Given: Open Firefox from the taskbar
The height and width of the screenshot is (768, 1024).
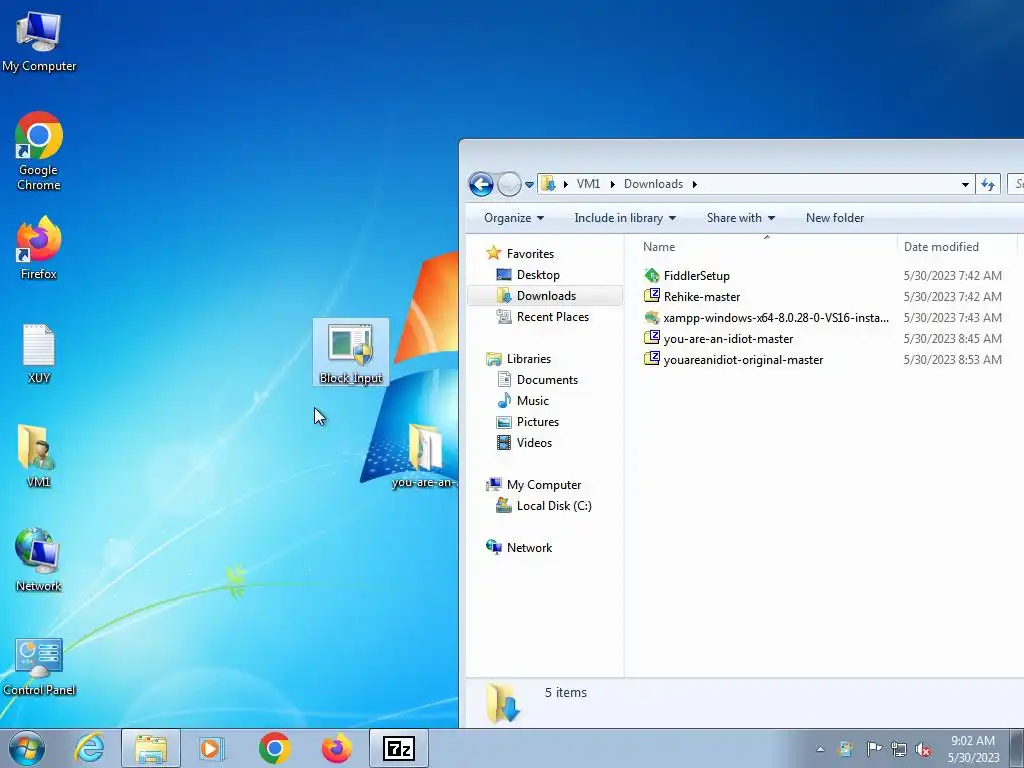Looking at the screenshot, I should [336, 748].
